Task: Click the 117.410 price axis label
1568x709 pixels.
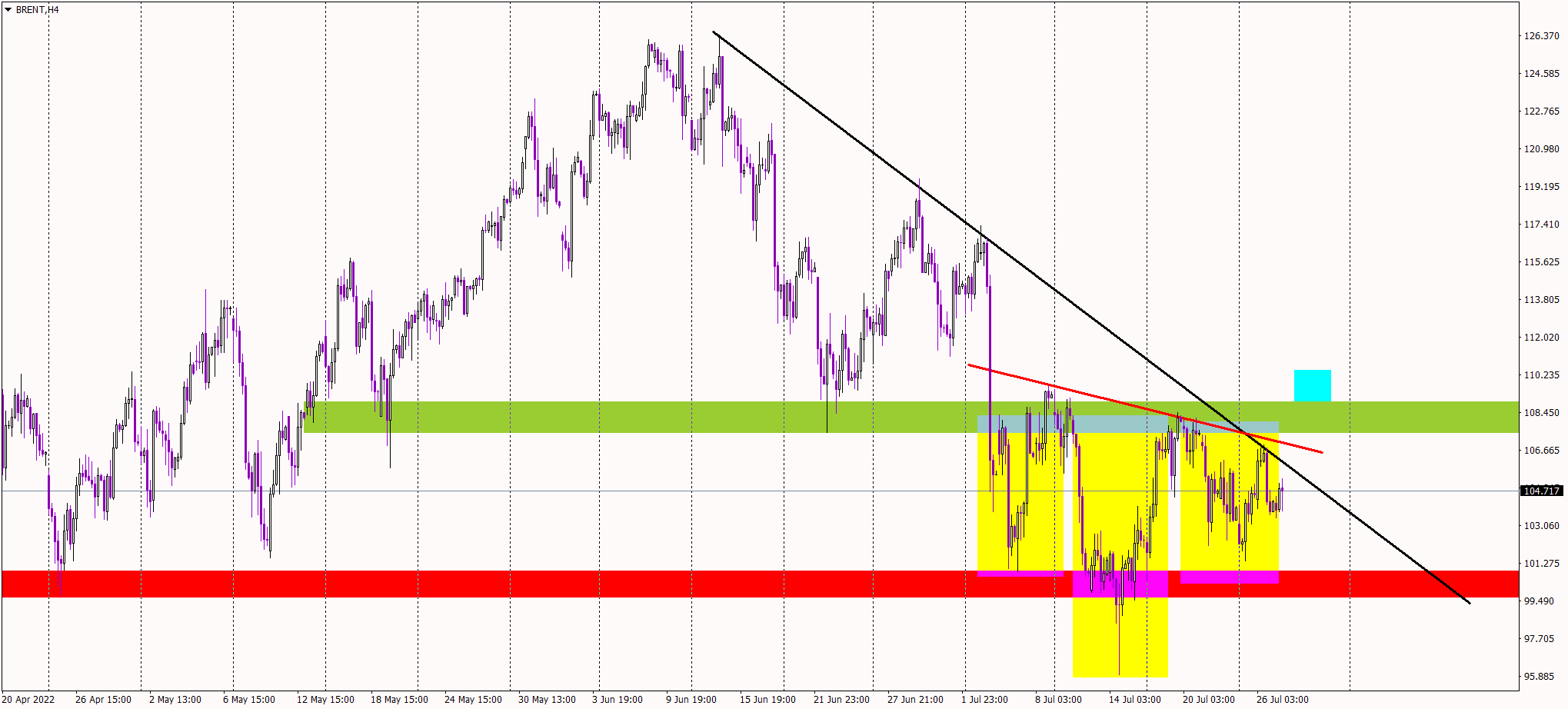Action: tap(1542, 224)
